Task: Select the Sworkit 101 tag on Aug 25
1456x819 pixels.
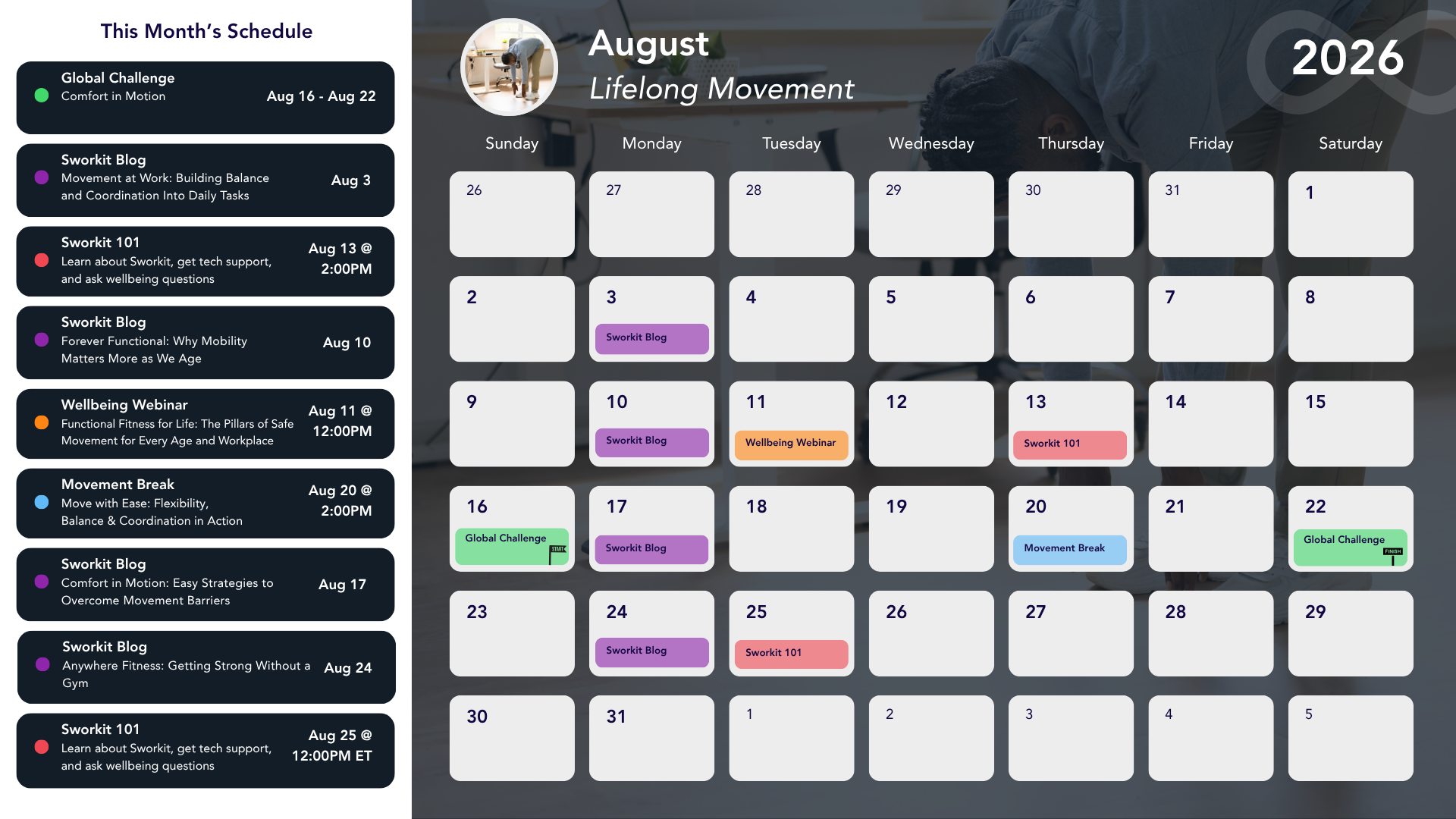Action: [x=791, y=653]
